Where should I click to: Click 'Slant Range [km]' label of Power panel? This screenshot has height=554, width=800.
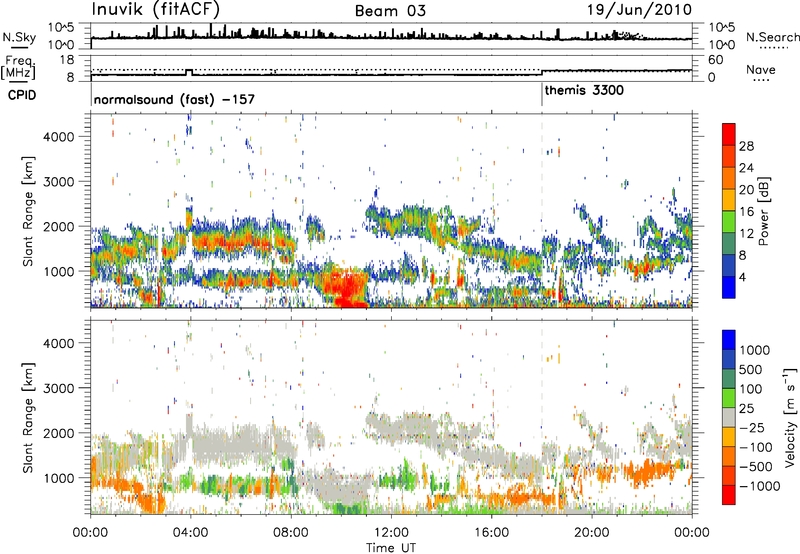point(29,211)
